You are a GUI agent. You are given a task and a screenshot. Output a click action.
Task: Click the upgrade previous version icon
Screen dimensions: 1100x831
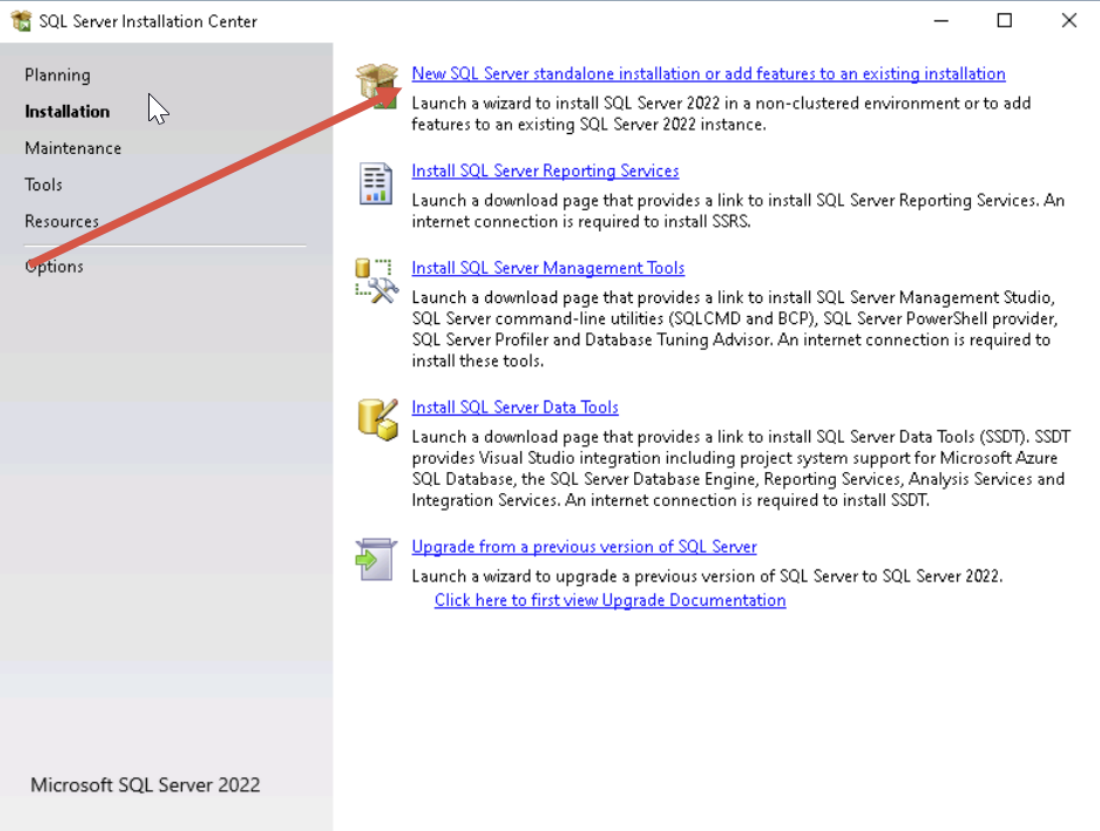375,559
